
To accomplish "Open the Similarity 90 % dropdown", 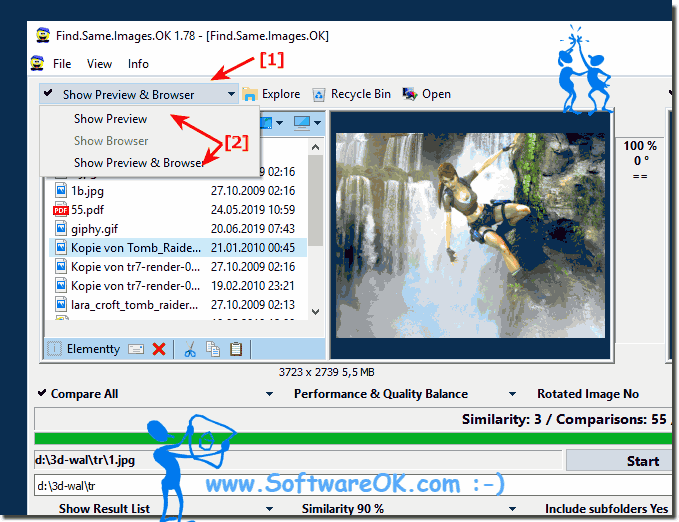I will (x=512, y=509).
